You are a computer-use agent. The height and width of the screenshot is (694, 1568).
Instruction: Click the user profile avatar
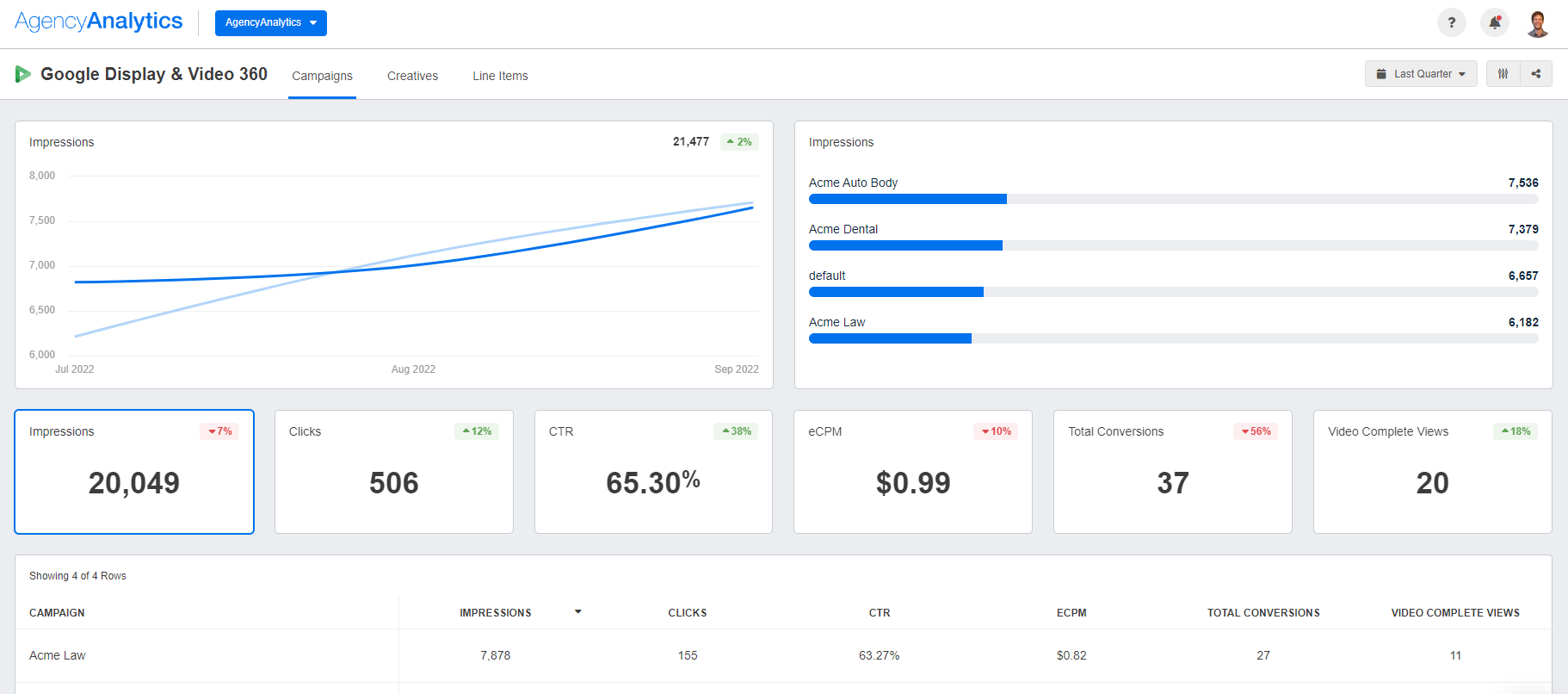[1538, 23]
